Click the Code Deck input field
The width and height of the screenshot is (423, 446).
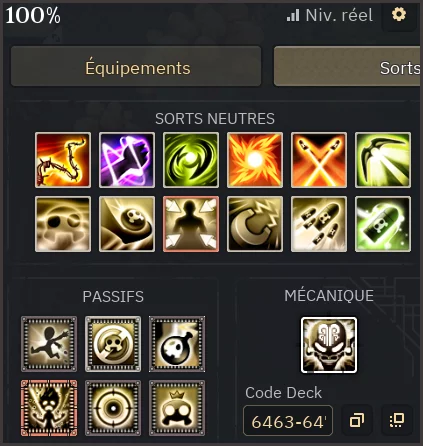point(288,421)
